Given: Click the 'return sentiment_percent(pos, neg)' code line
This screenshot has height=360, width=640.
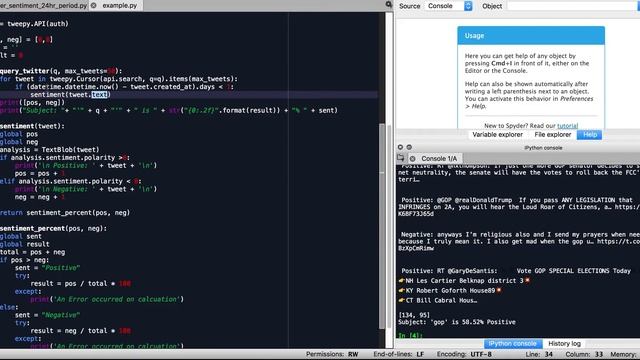Looking at the screenshot, I should (x=65, y=213).
